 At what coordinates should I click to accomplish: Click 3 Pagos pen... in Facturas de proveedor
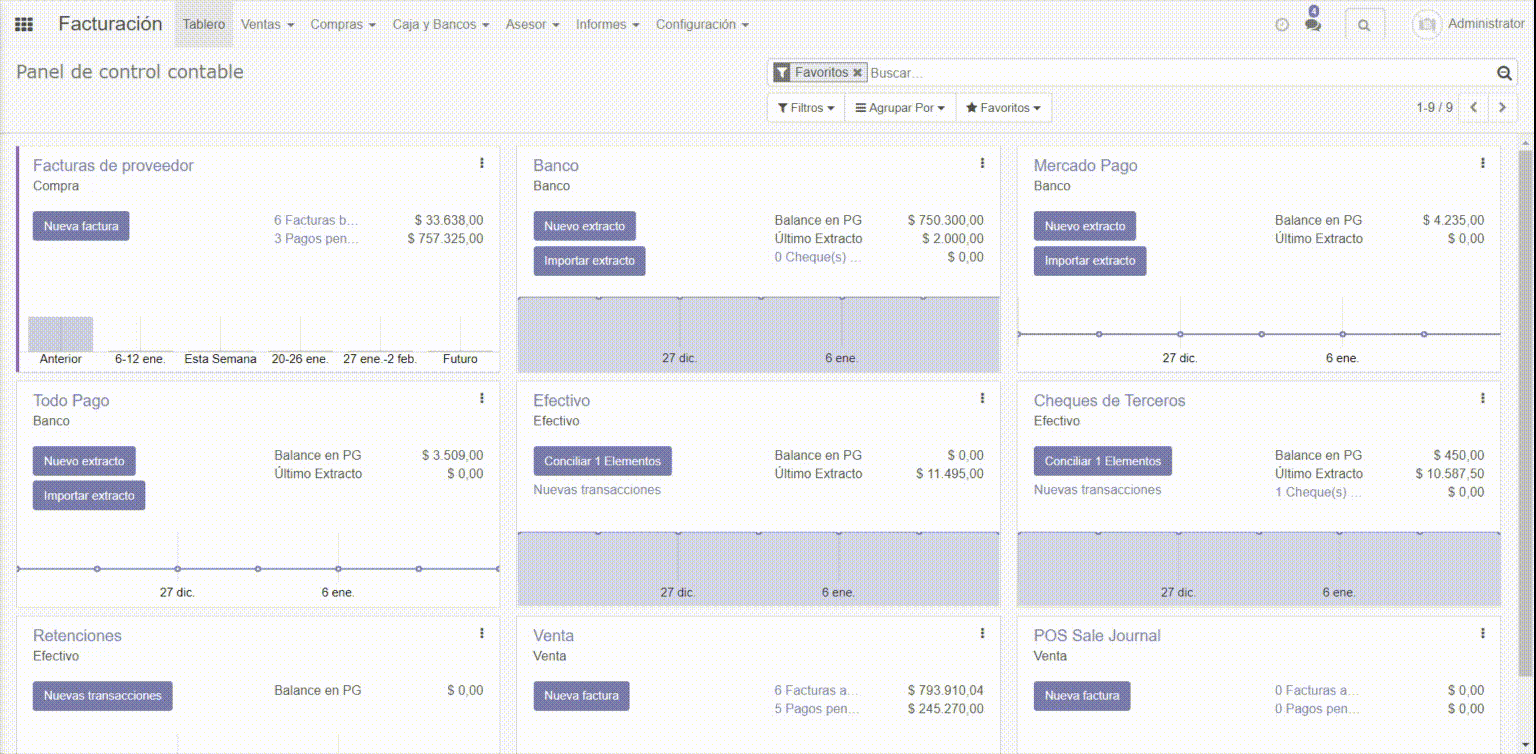pyautogui.click(x=316, y=239)
